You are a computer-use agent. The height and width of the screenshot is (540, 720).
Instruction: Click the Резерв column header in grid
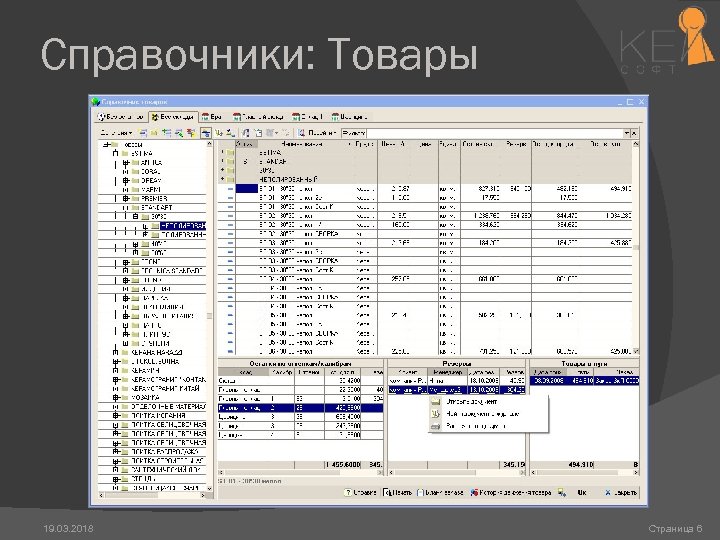(x=515, y=144)
